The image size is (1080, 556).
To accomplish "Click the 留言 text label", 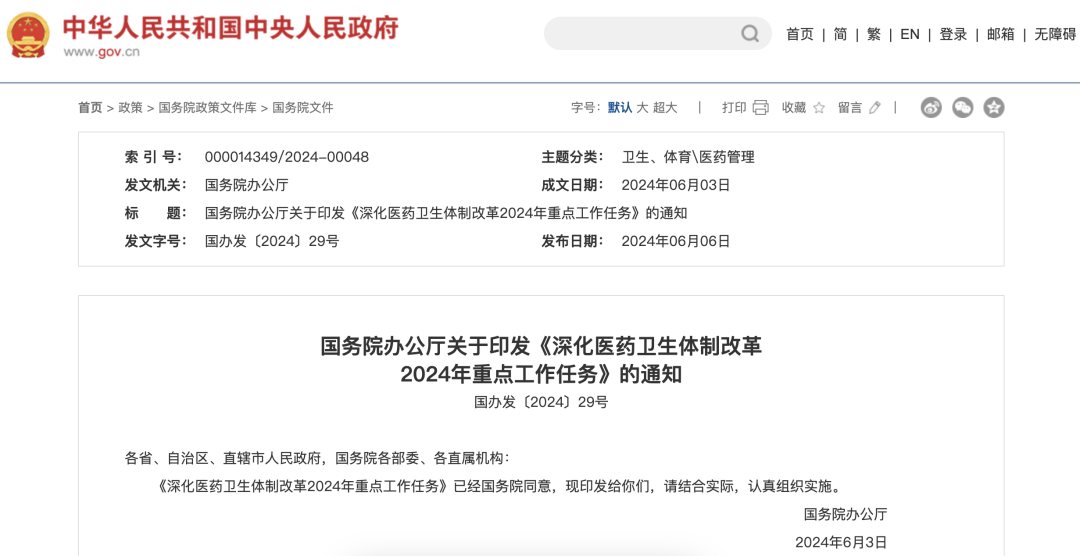I will tap(850, 107).
